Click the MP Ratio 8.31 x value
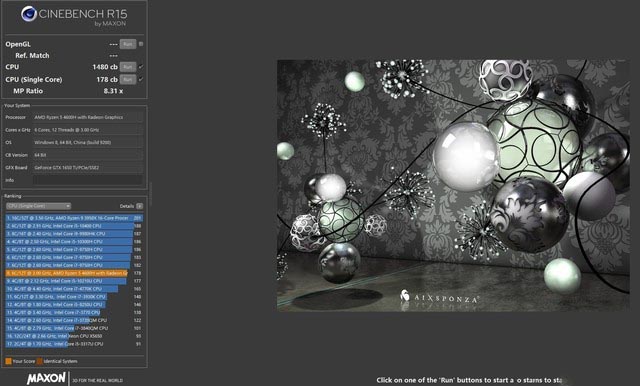Screen dimensions: 640x386 pos(113,91)
